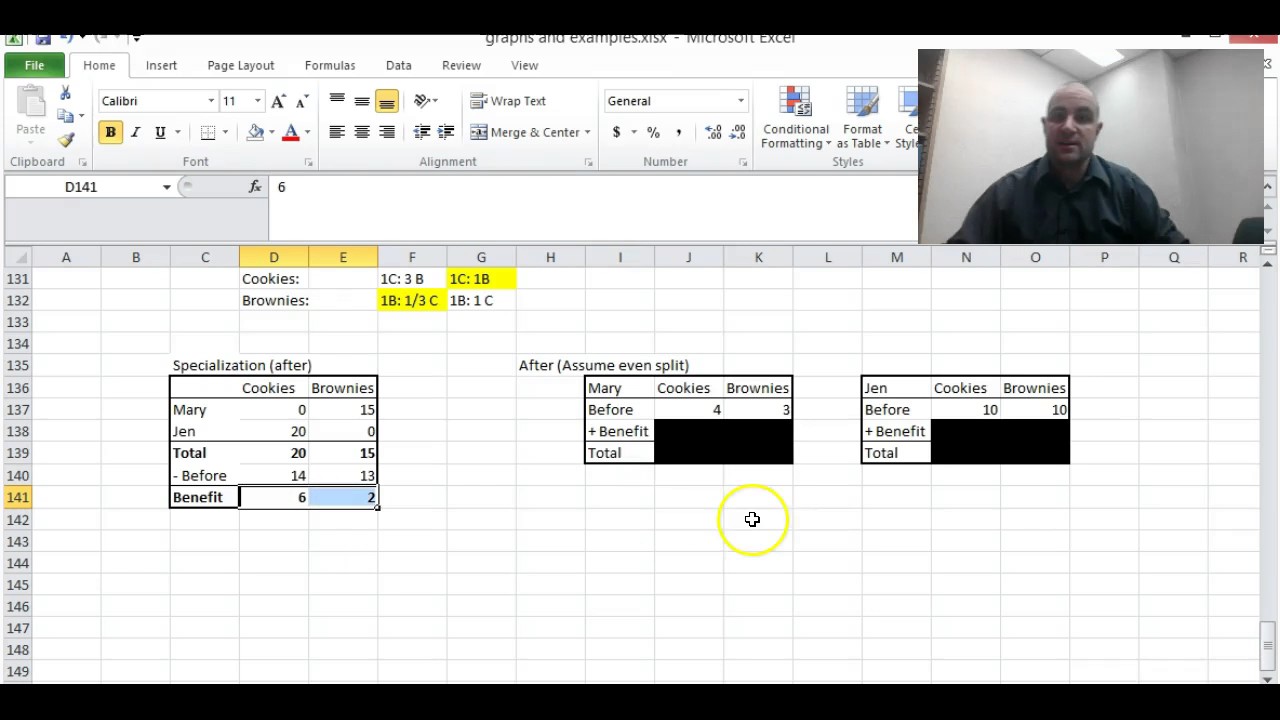This screenshot has height=720, width=1280.
Task: Align text right
Action: [387, 132]
